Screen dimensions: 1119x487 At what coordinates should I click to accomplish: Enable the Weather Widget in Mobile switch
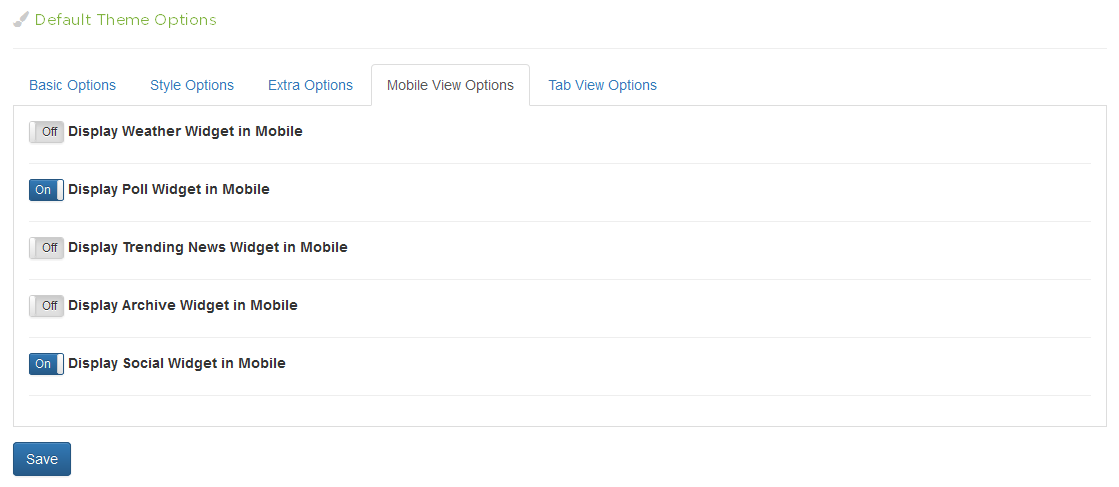tap(46, 132)
